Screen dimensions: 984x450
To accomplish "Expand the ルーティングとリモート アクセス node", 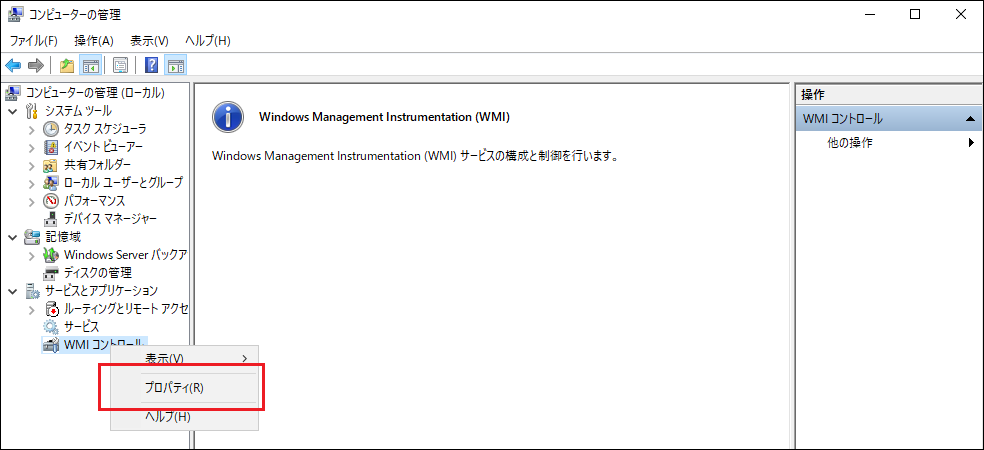I will [32, 309].
